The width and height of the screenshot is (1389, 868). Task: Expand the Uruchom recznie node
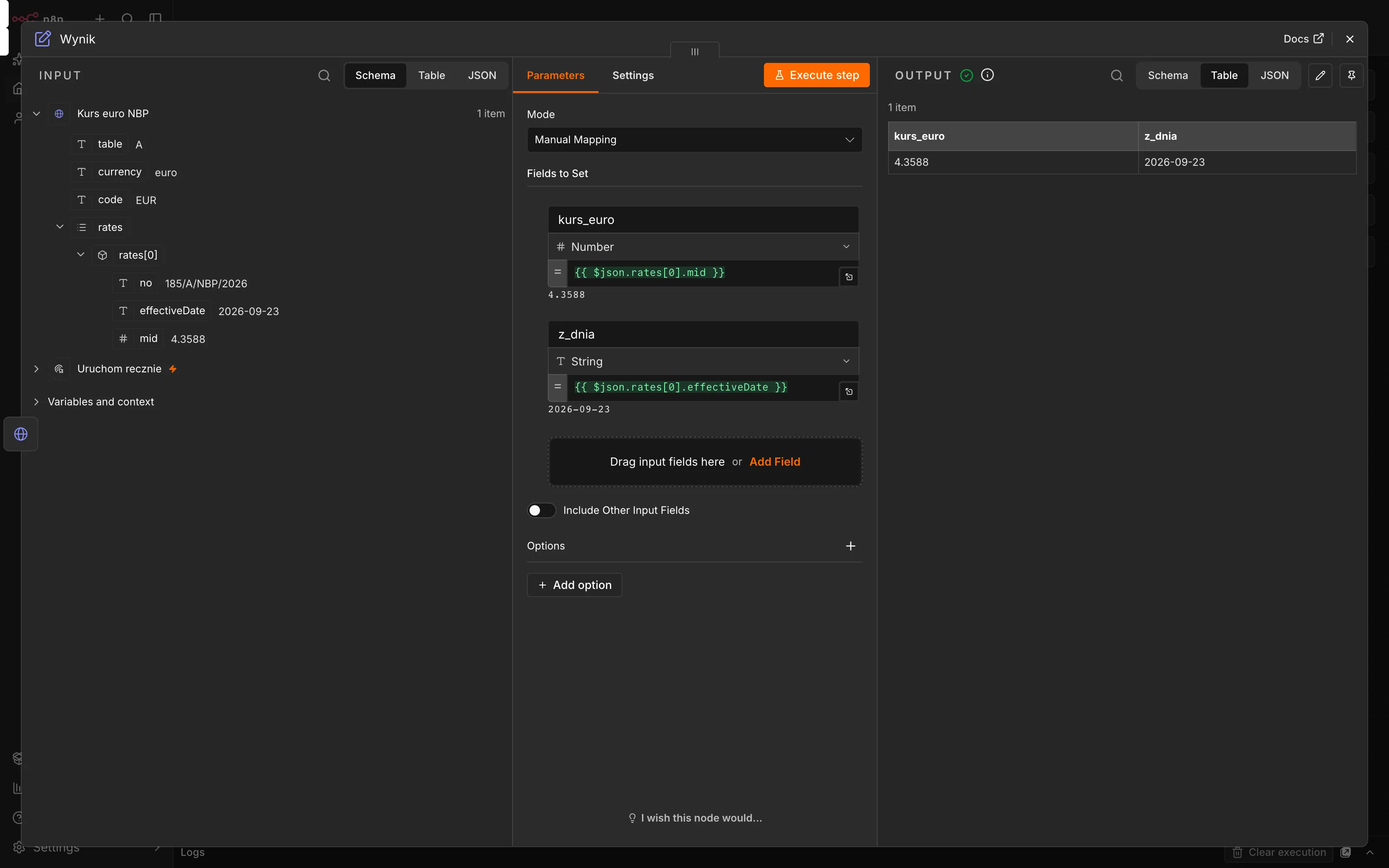pyautogui.click(x=36, y=368)
